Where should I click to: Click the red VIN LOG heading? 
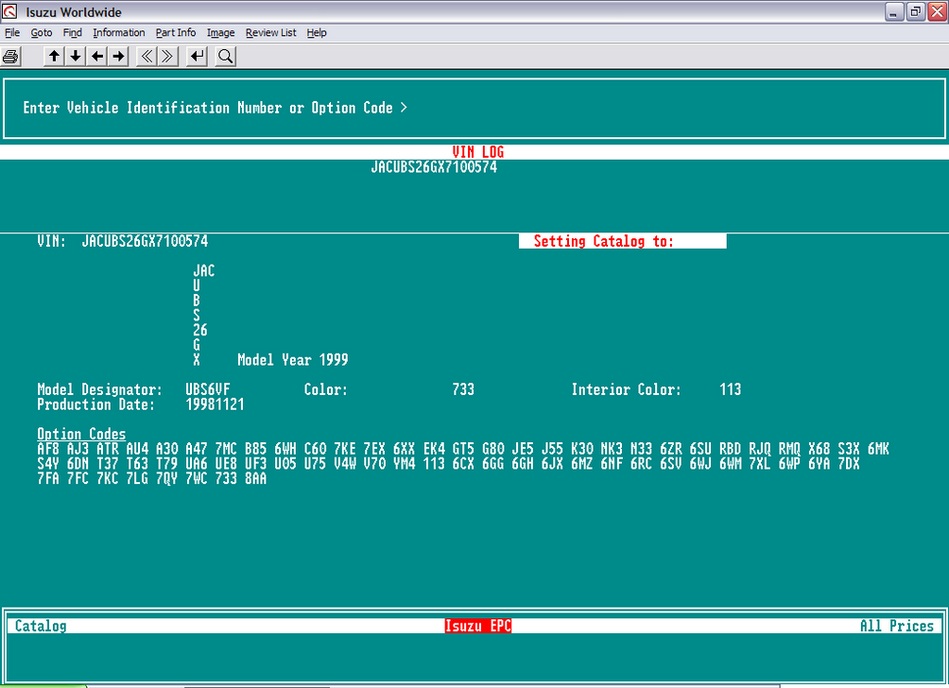click(x=478, y=152)
